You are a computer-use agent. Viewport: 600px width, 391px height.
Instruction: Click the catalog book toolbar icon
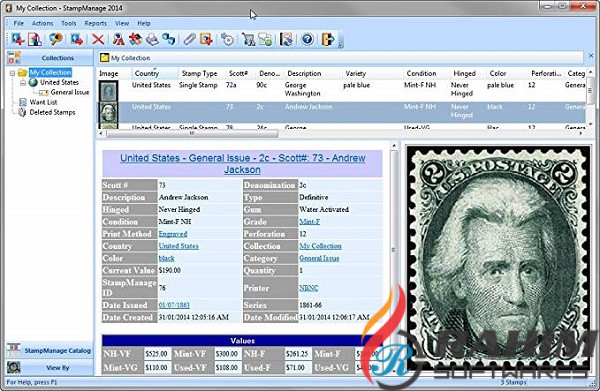[x=286, y=39]
